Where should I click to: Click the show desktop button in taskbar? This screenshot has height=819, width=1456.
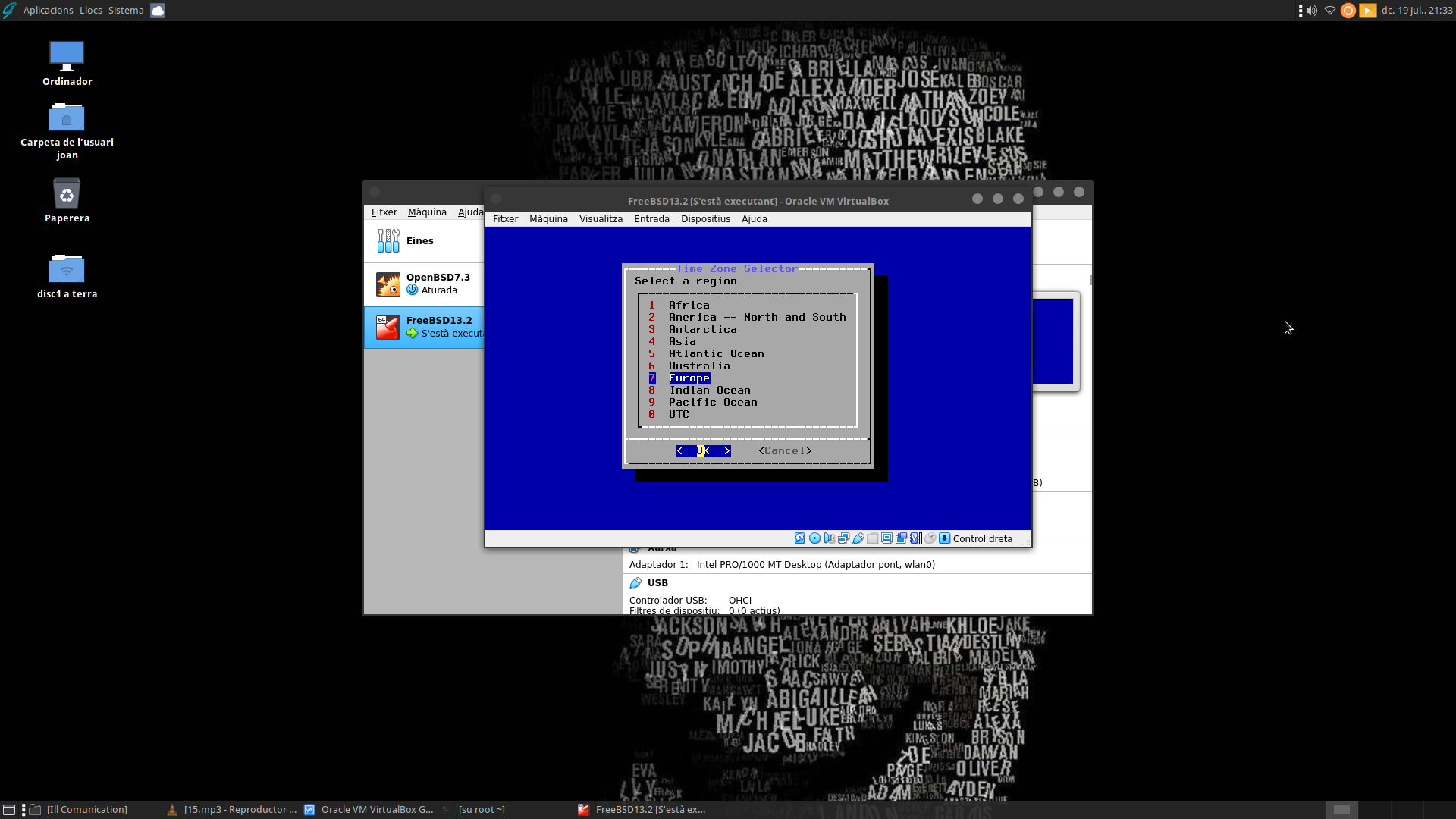9,810
